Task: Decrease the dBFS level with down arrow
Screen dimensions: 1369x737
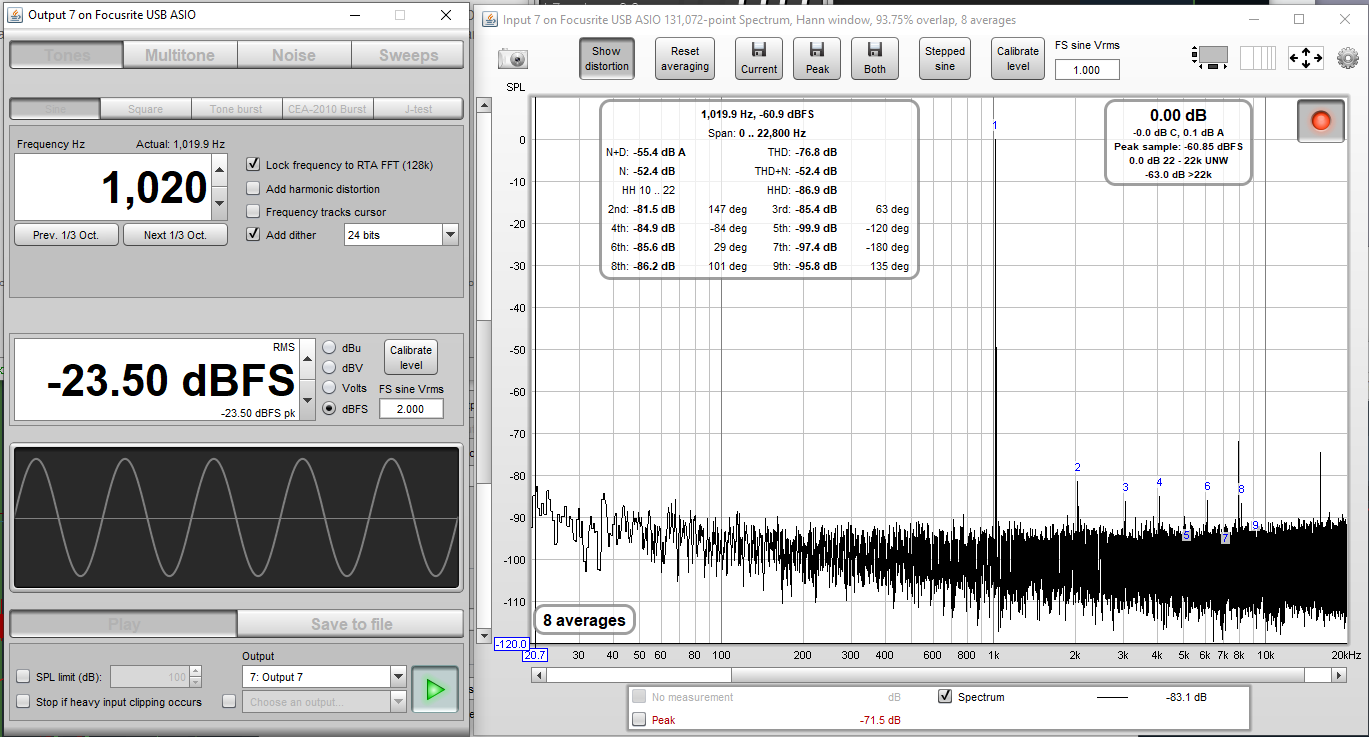Action: (307, 400)
